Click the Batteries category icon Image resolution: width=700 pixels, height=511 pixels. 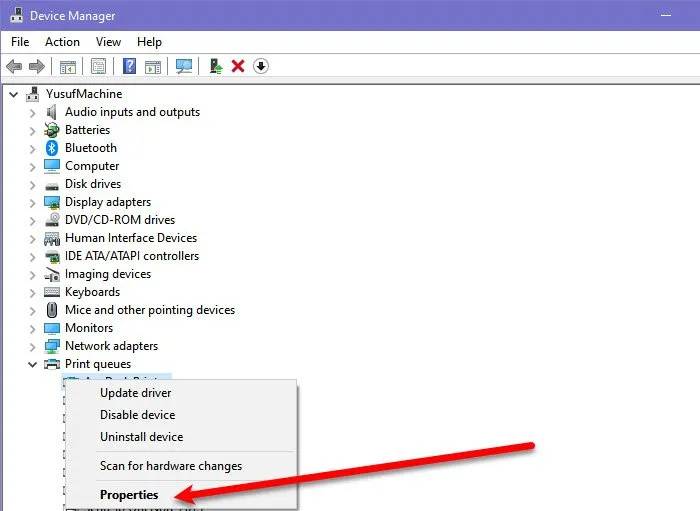(x=52, y=130)
